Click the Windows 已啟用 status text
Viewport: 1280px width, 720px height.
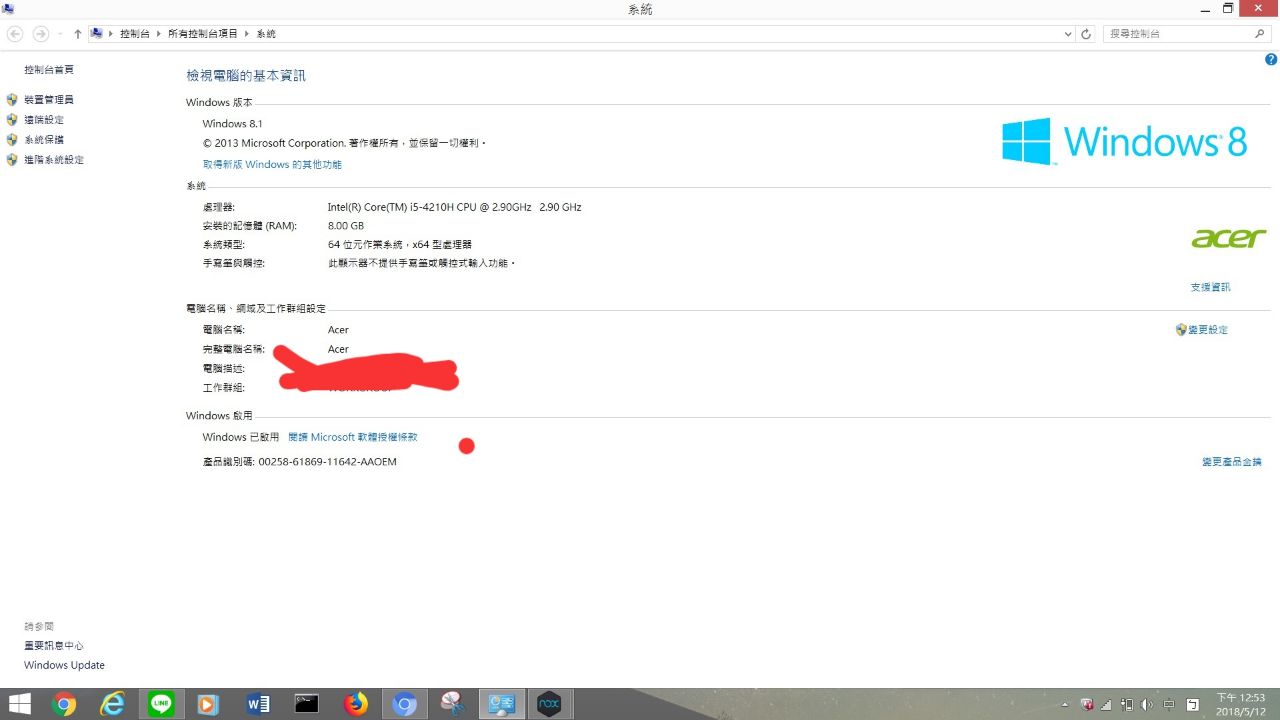(x=241, y=437)
